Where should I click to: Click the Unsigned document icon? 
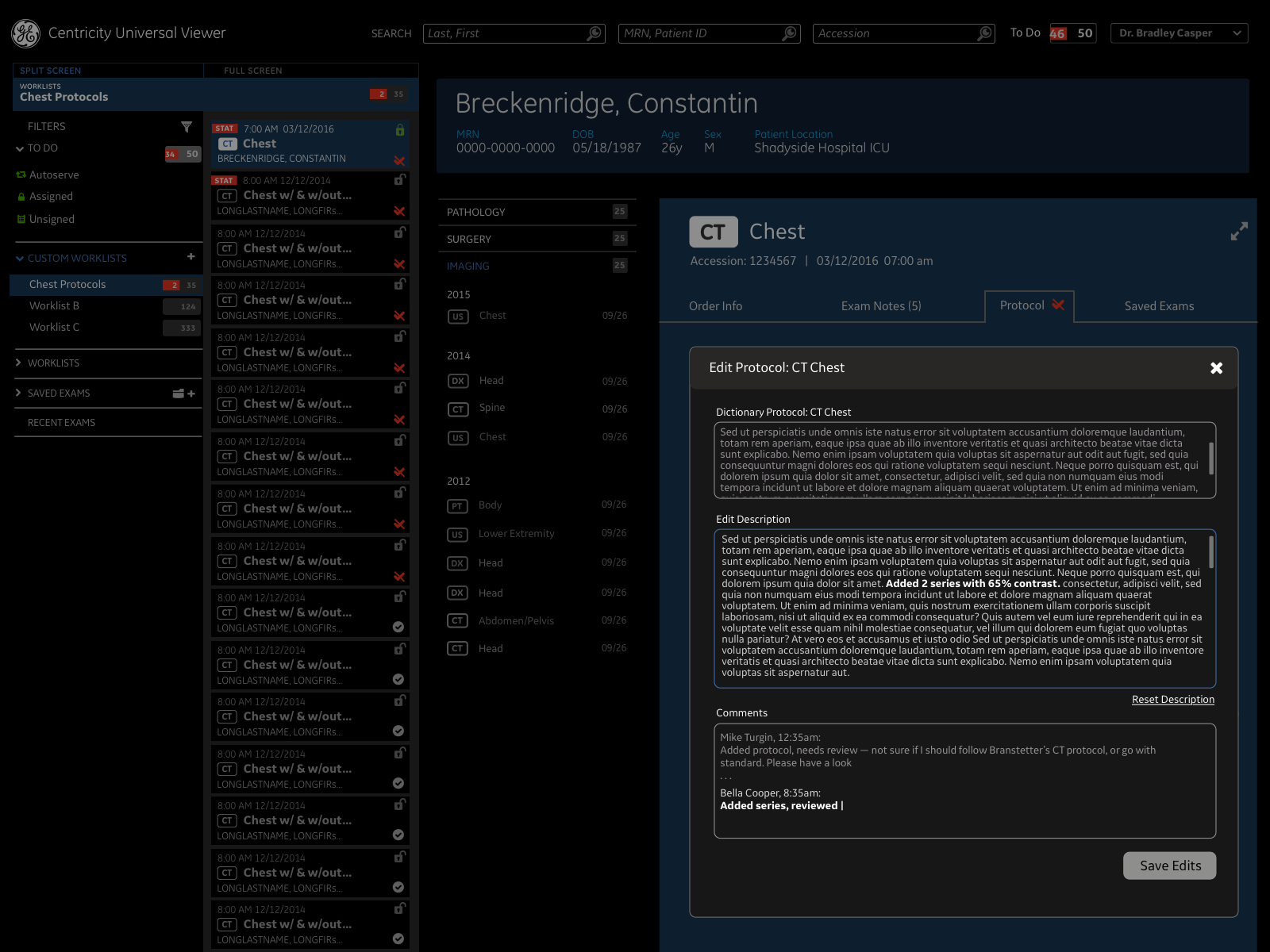coord(21,219)
